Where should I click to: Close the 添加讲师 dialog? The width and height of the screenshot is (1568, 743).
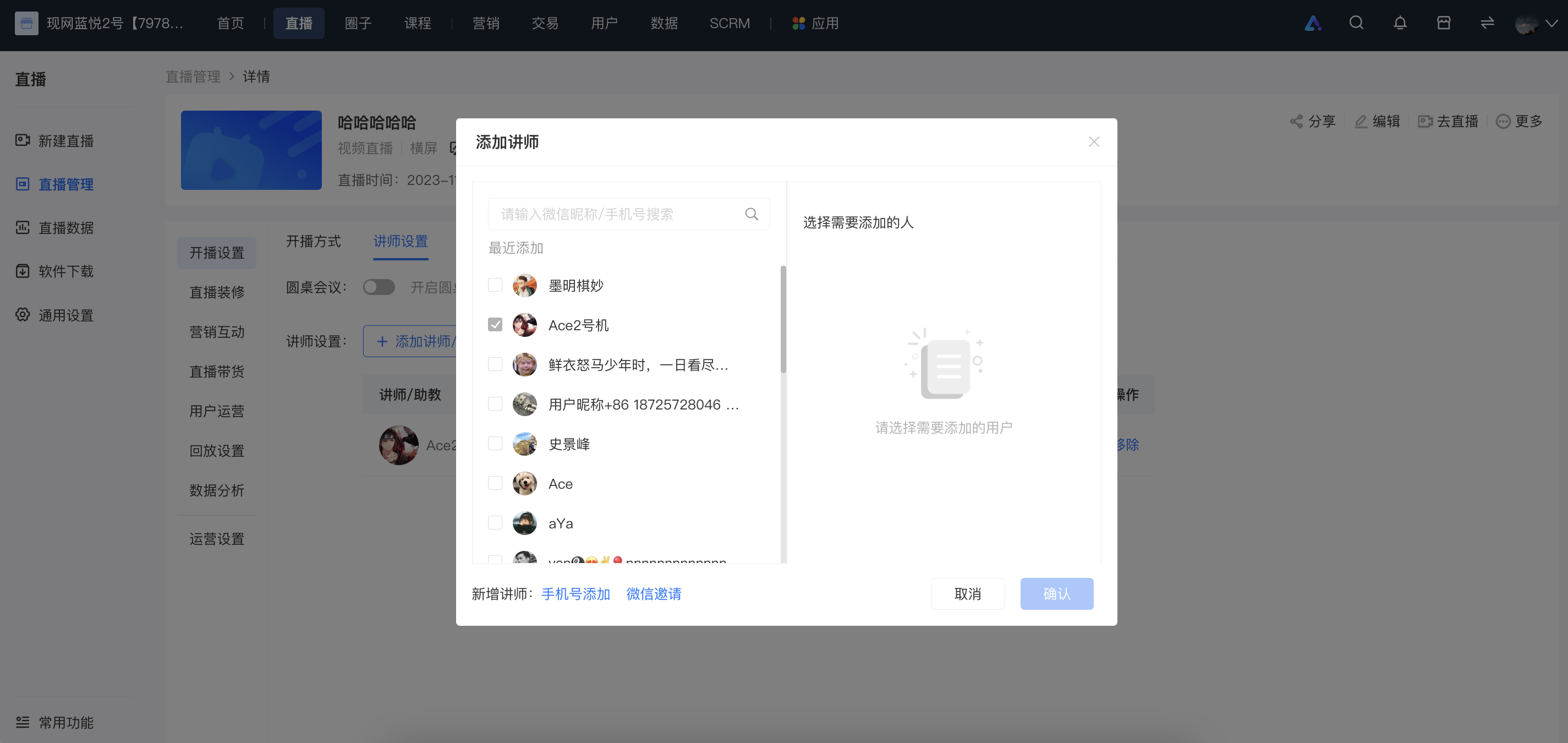tap(1094, 142)
